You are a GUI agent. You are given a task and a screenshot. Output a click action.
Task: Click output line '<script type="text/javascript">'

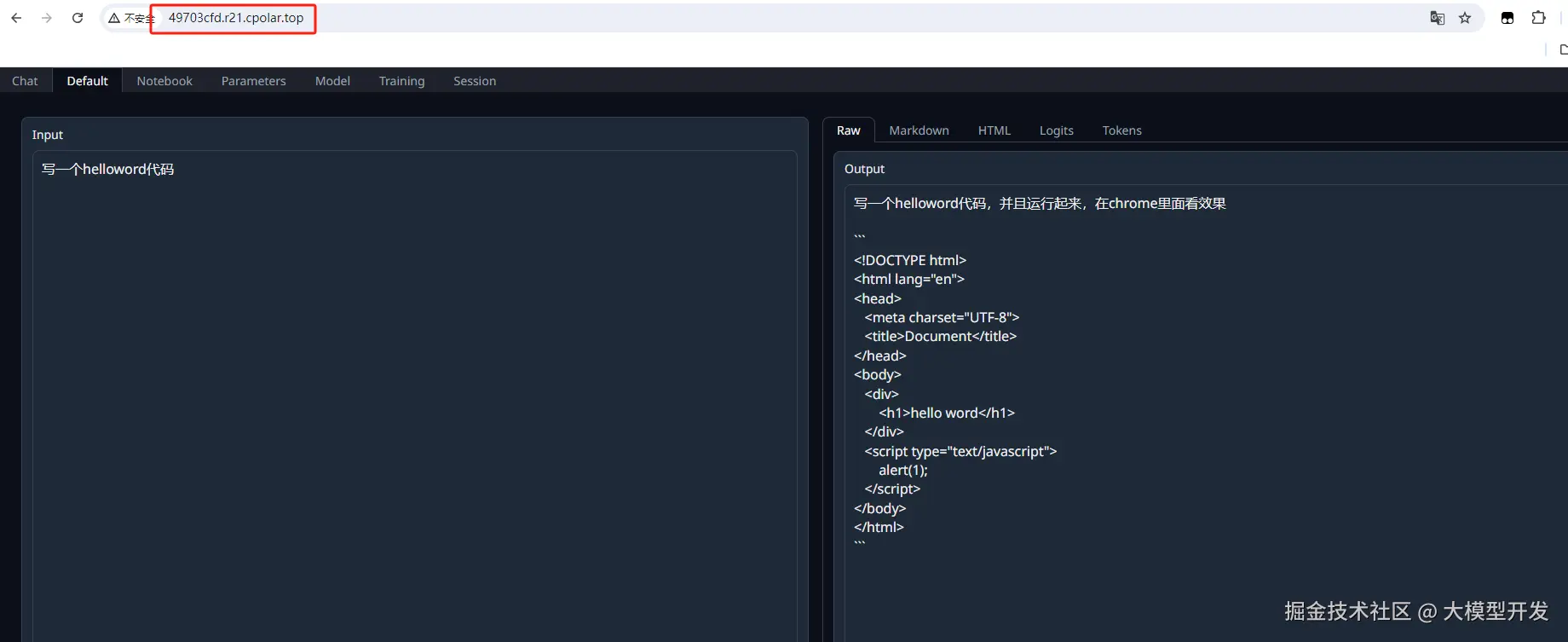[x=960, y=451]
